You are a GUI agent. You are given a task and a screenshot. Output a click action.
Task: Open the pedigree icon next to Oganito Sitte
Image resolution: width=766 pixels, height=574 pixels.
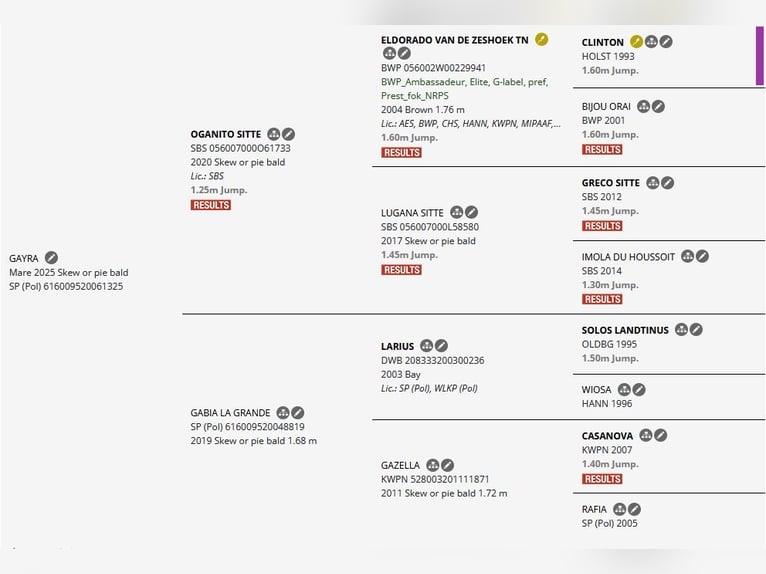(274, 134)
